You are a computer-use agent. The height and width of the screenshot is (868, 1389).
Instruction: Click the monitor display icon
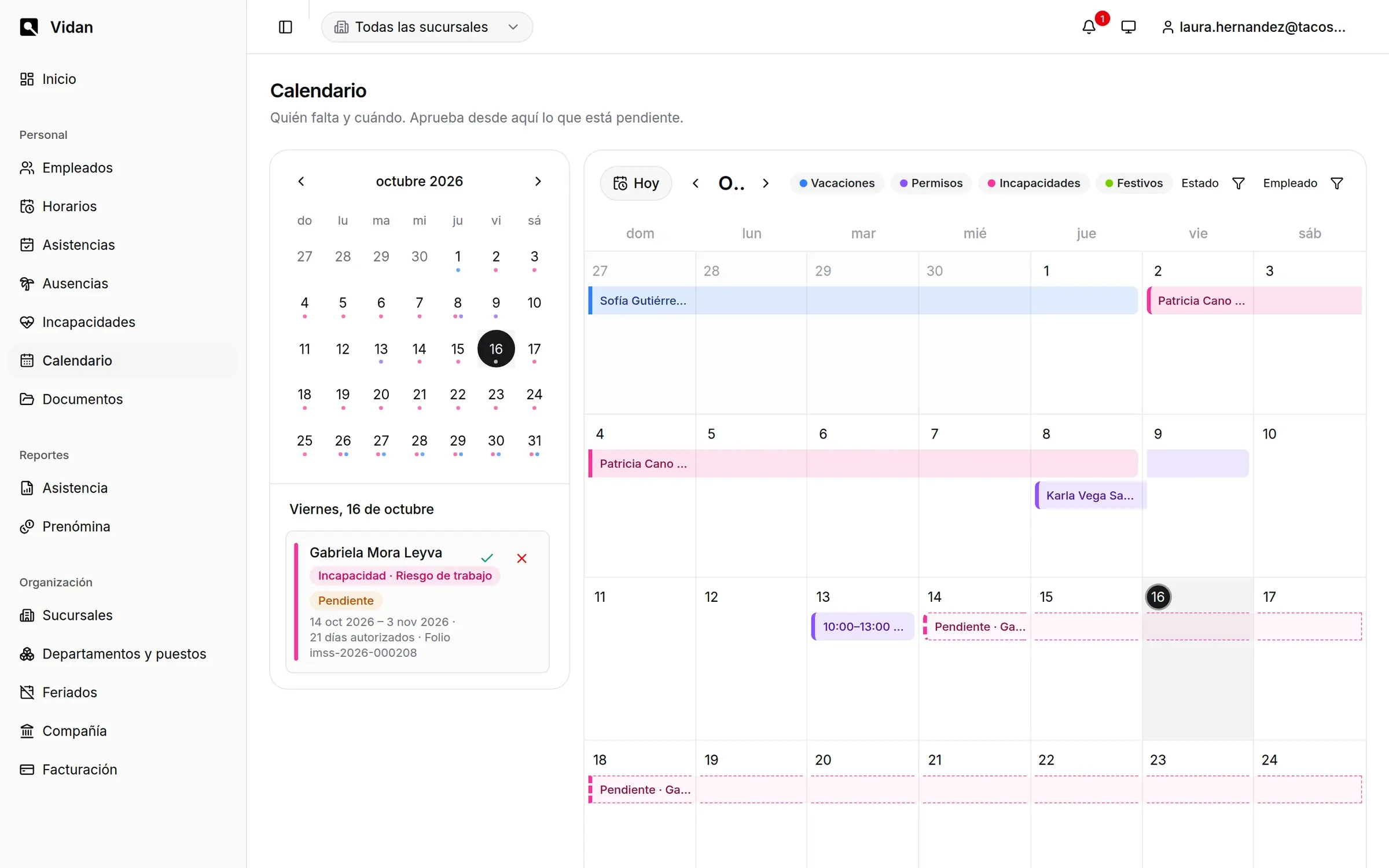[1128, 27]
